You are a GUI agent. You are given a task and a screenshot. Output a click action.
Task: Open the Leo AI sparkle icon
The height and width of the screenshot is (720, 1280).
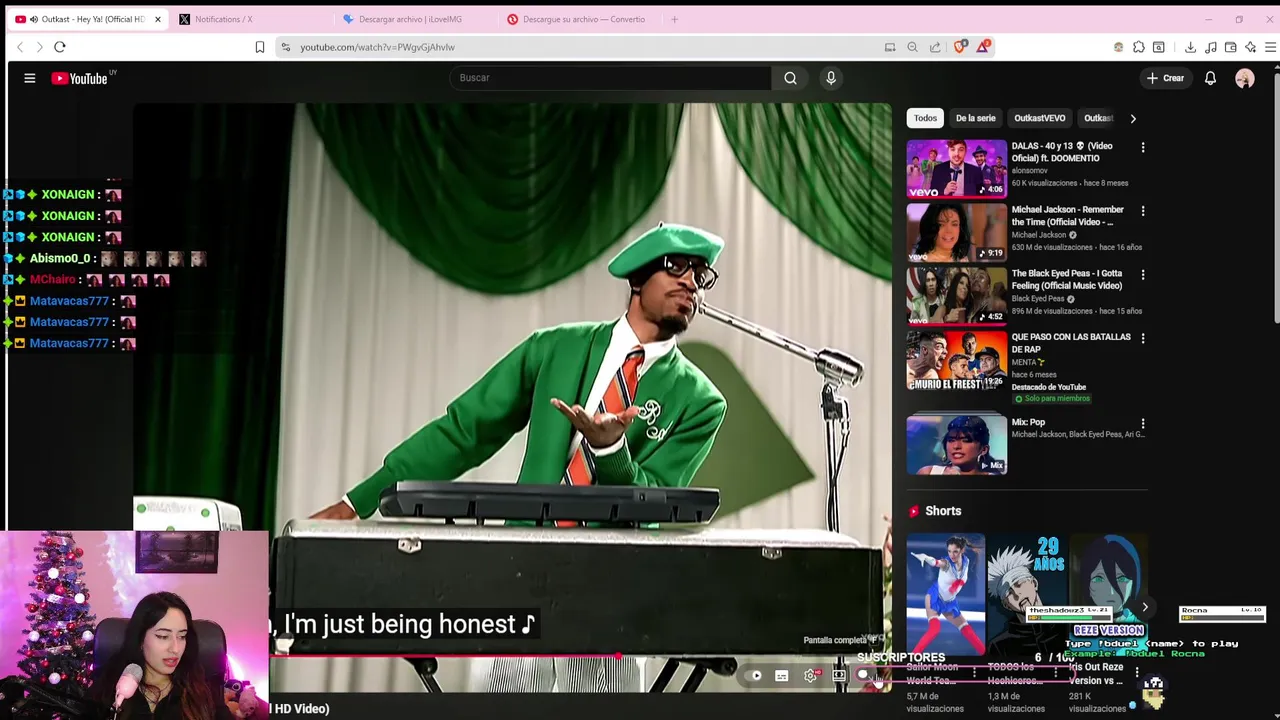click(x=1251, y=47)
